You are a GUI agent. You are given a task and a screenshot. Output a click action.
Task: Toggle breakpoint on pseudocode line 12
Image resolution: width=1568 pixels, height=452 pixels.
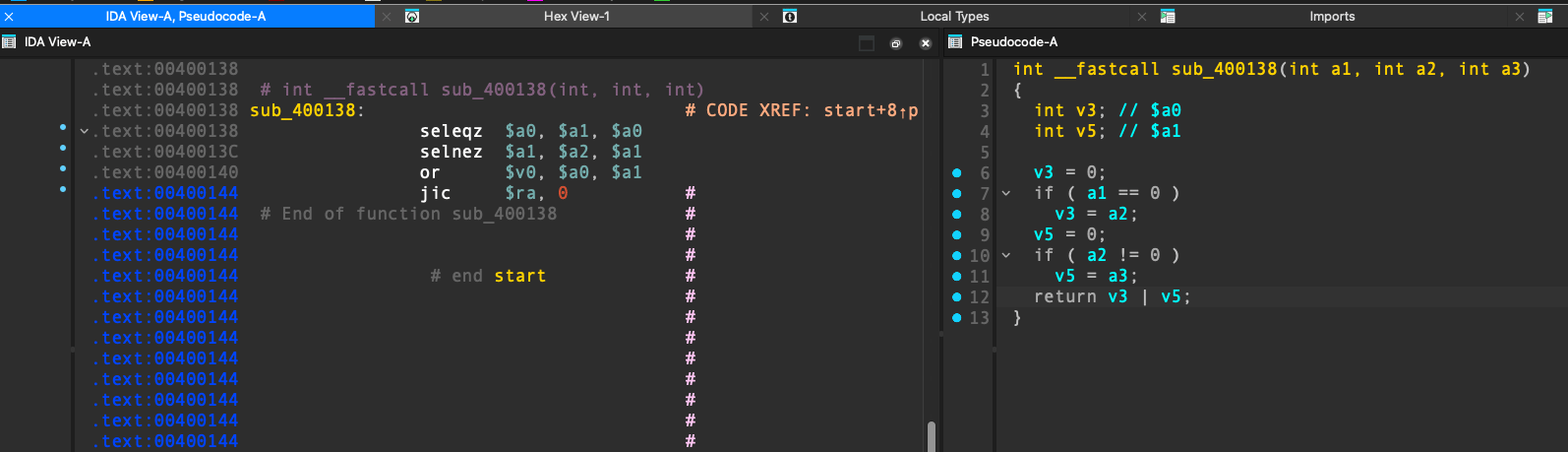[x=957, y=297]
